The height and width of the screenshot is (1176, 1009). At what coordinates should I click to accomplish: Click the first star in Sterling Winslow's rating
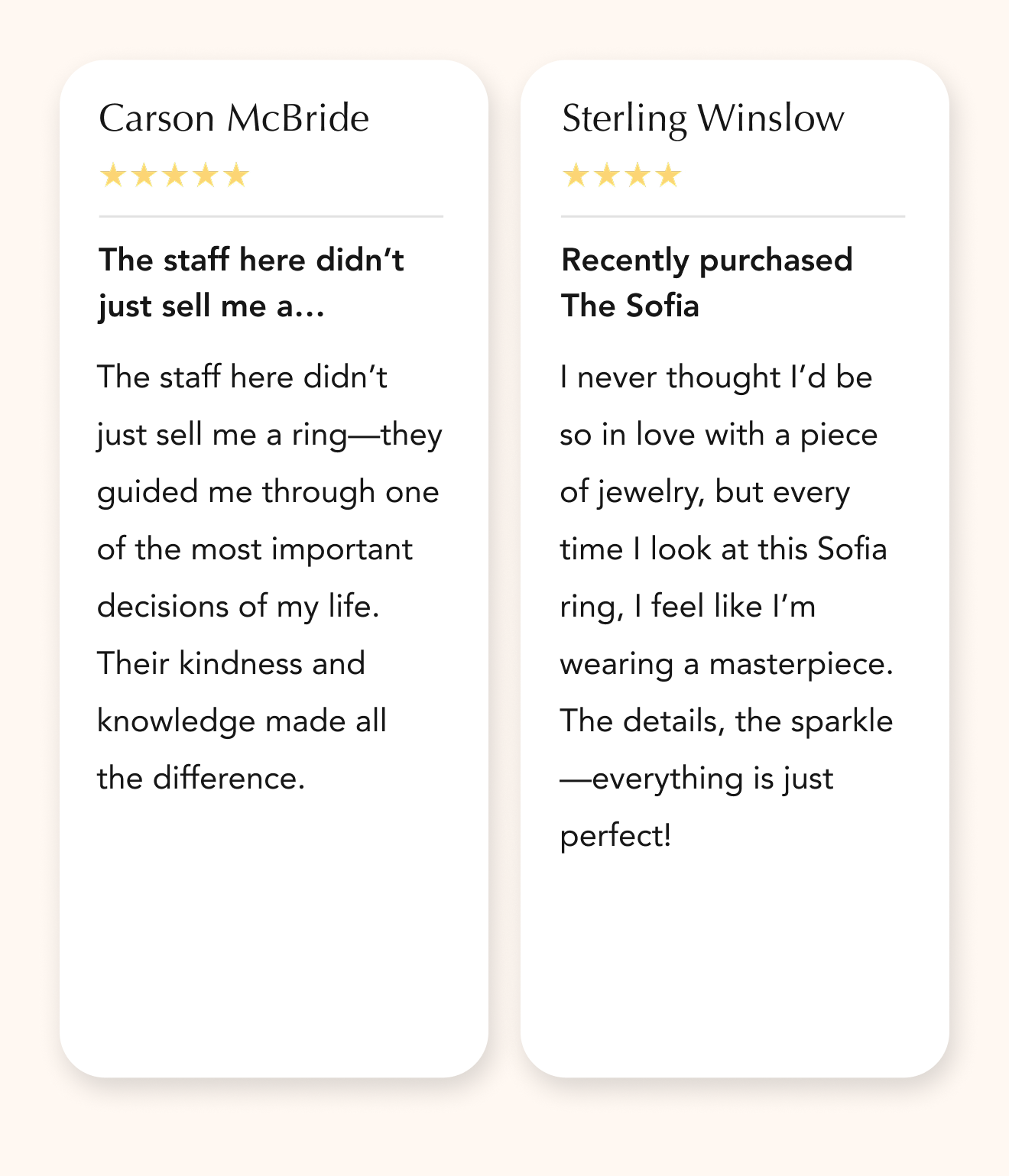tap(576, 176)
